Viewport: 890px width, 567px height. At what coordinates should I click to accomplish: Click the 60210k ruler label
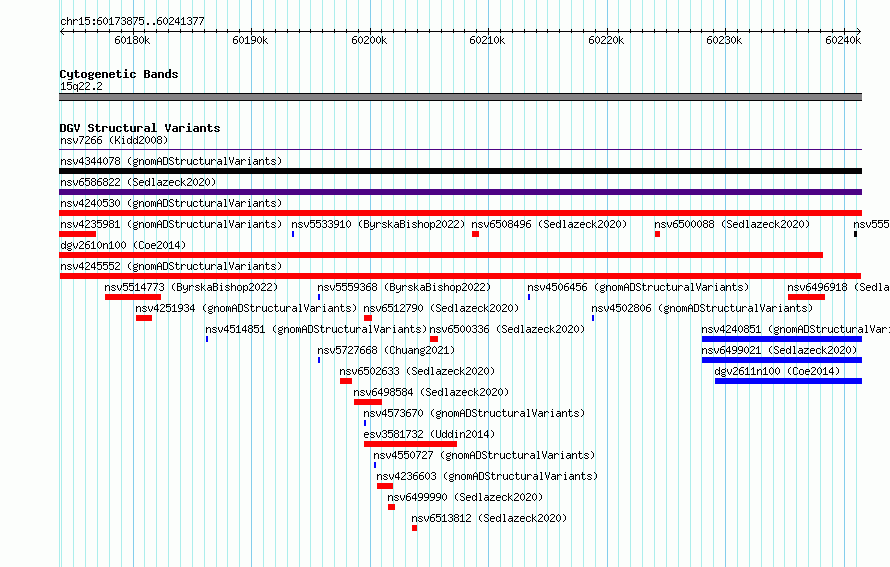(x=487, y=40)
